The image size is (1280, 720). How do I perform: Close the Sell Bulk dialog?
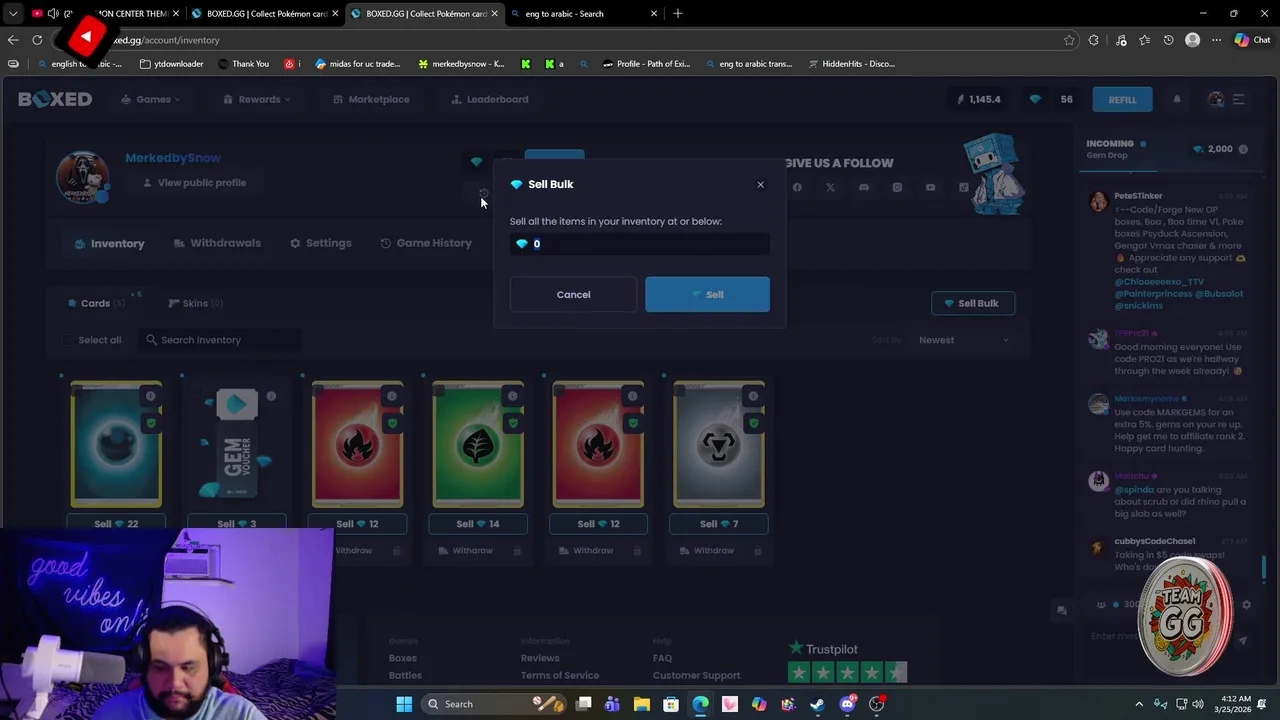[x=760, y=184]
